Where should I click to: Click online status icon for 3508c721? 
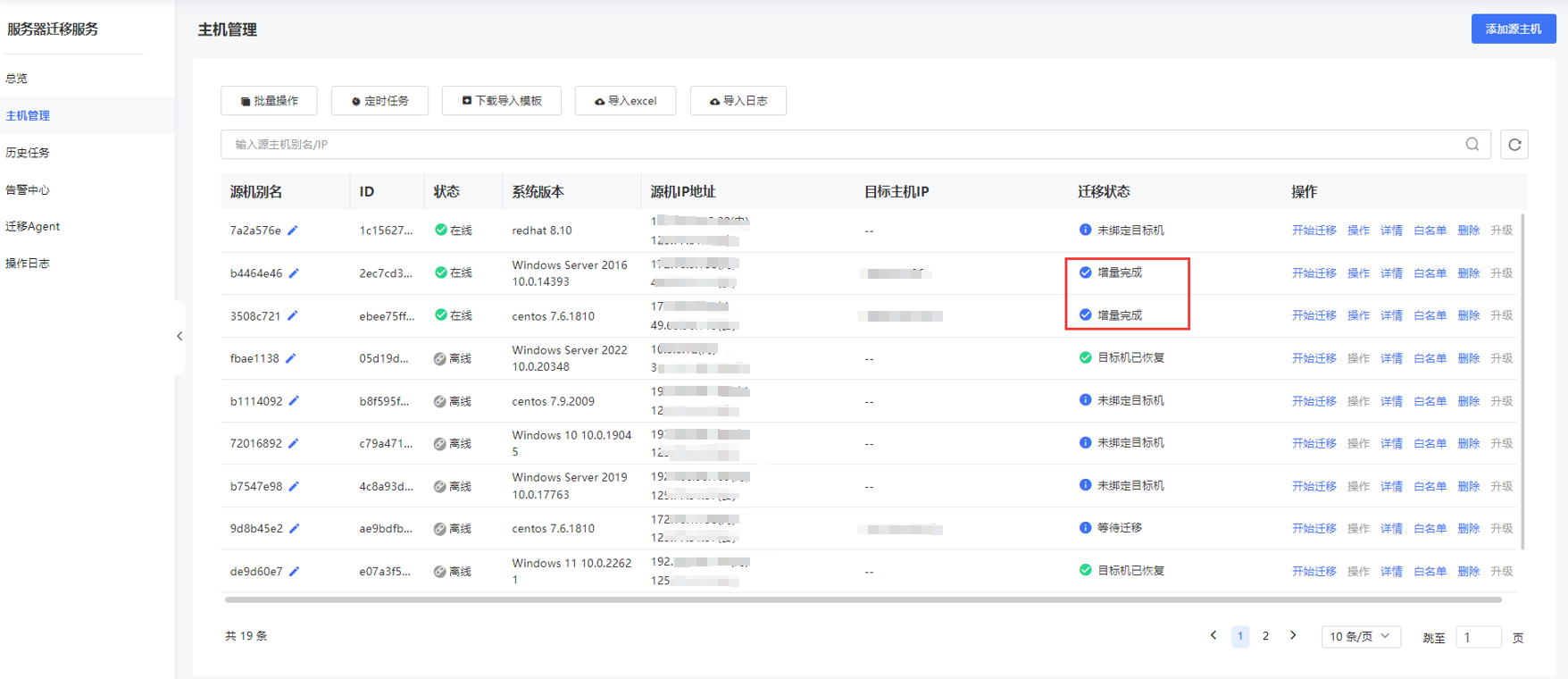[x=441, y=314]
